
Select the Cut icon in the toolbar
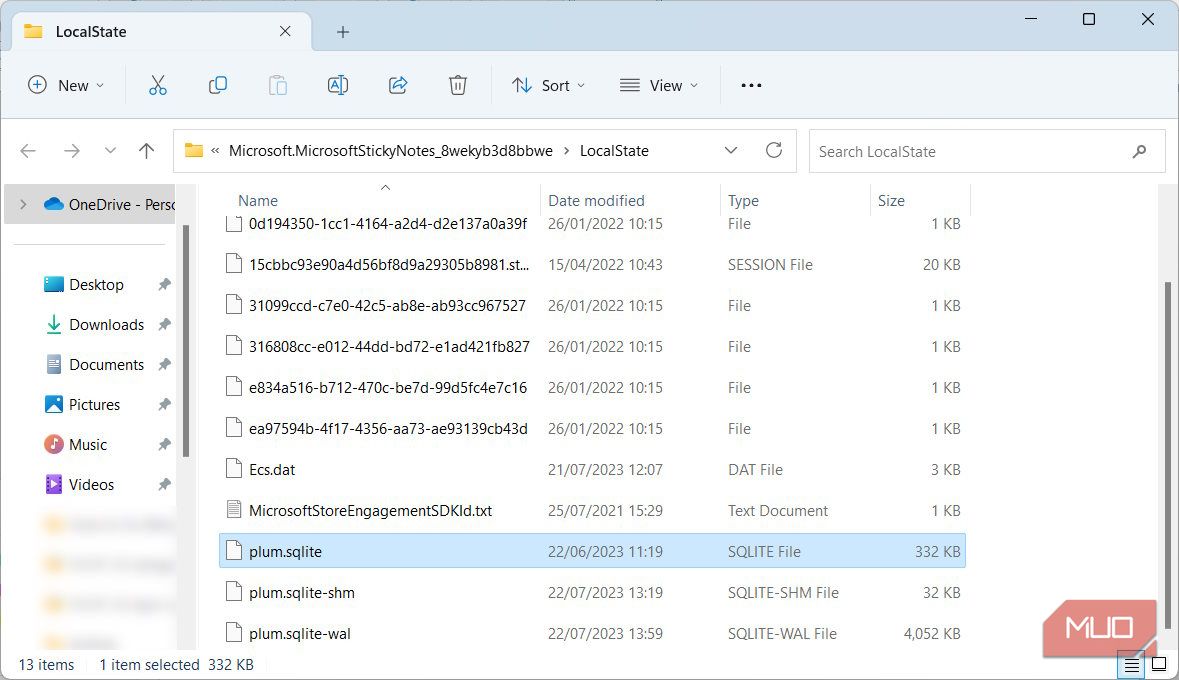[157, 85]
